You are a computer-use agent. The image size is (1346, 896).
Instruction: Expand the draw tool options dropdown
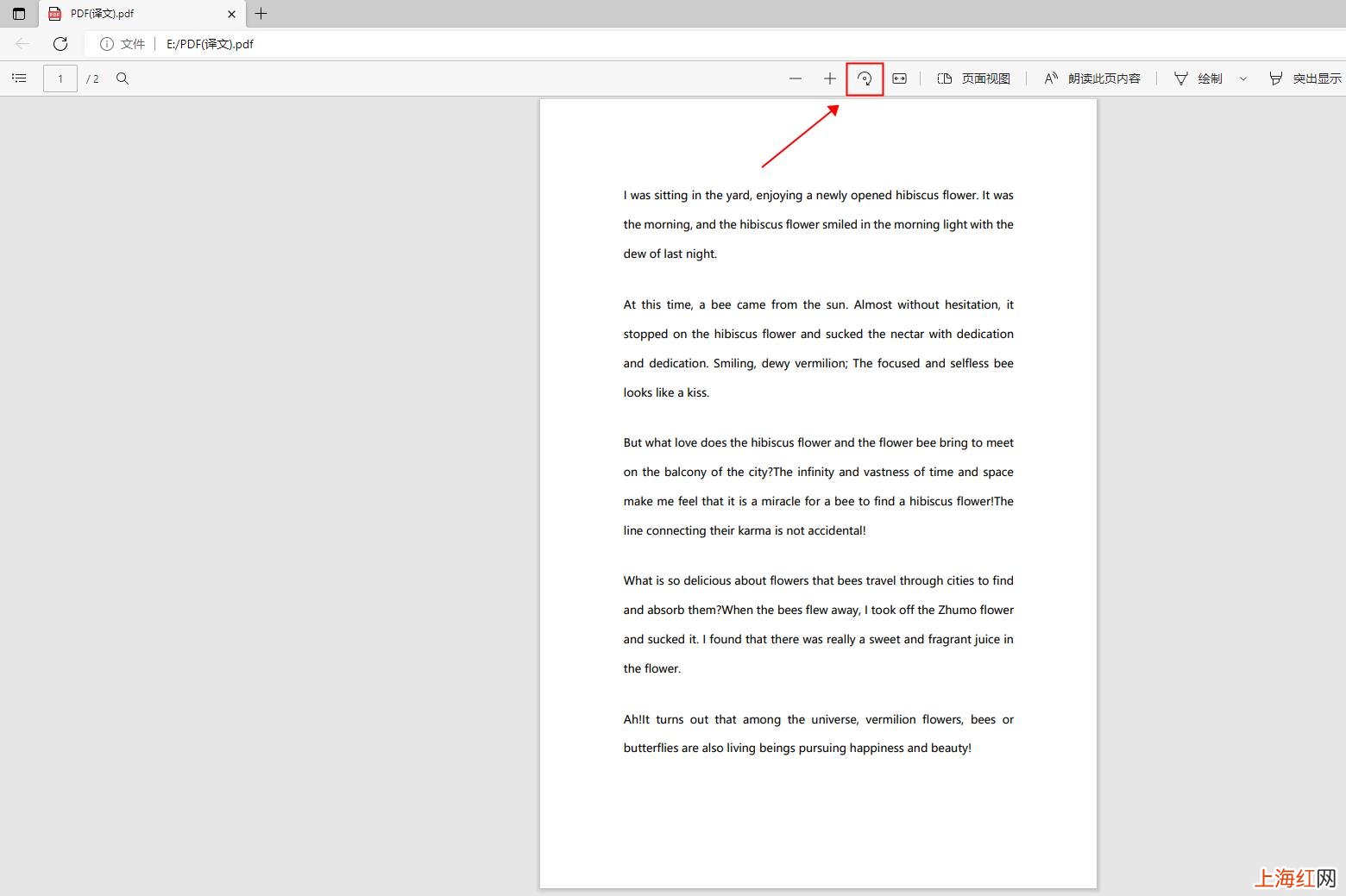pyautogui.click(x=1243, y=78)
